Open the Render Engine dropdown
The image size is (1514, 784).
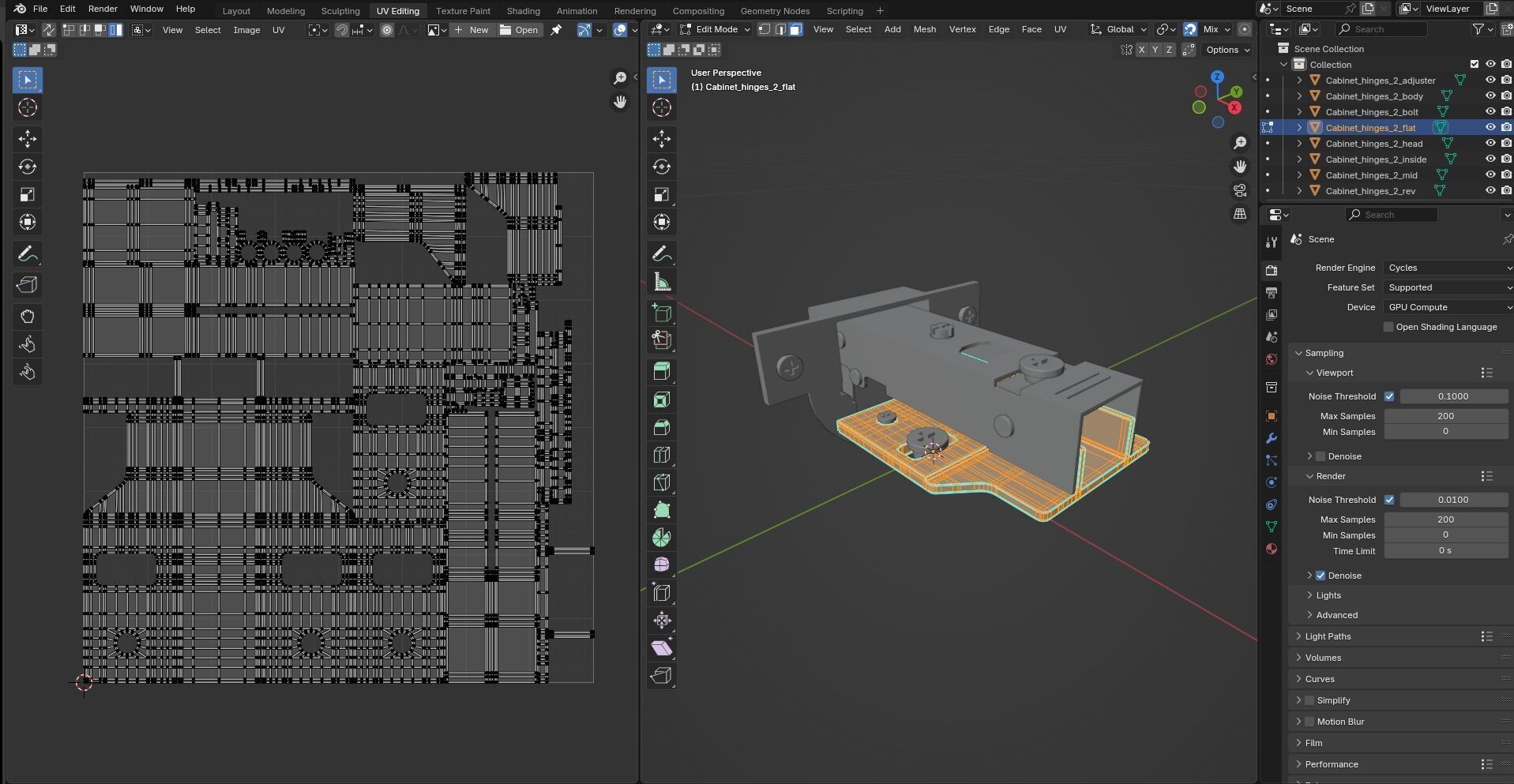click(1448, 268)
